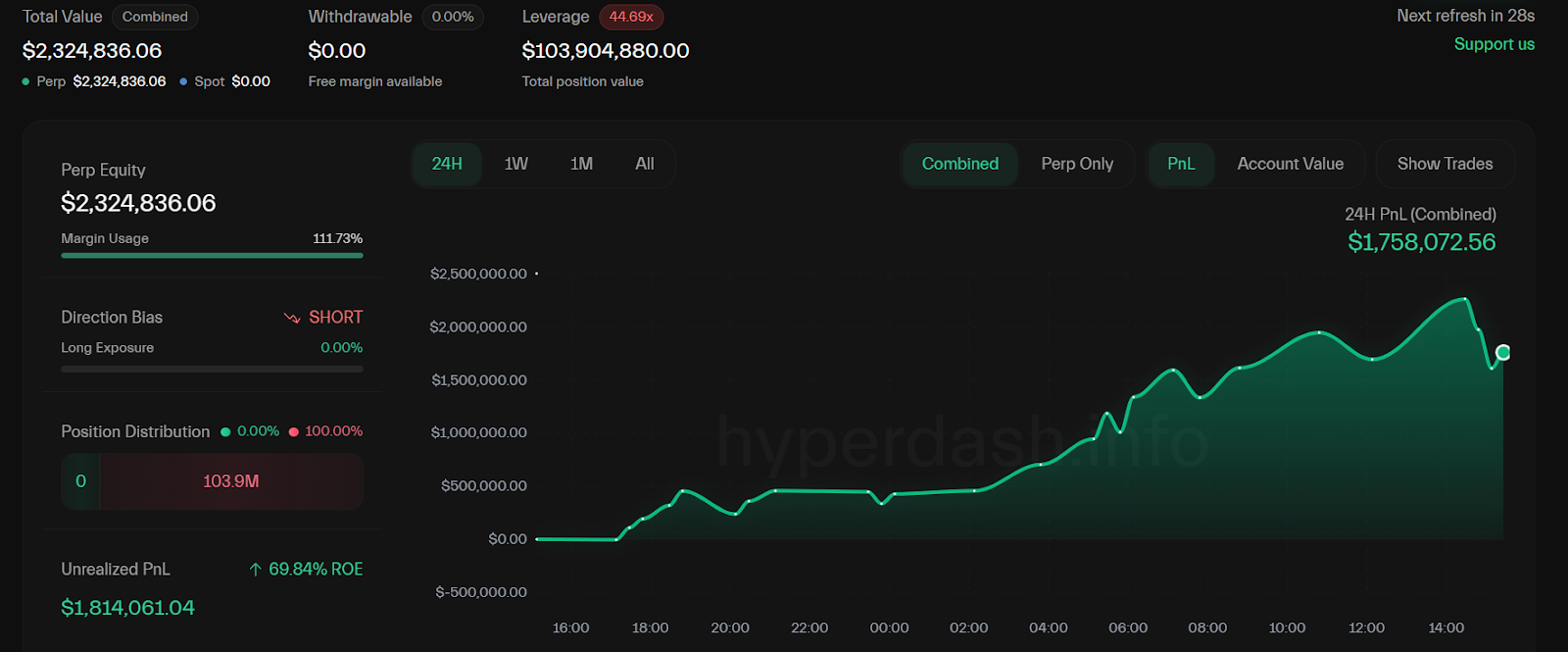1568x652 pixels.
Task: Switch chart to Perp Only
Action: (x=1076, y=164)
